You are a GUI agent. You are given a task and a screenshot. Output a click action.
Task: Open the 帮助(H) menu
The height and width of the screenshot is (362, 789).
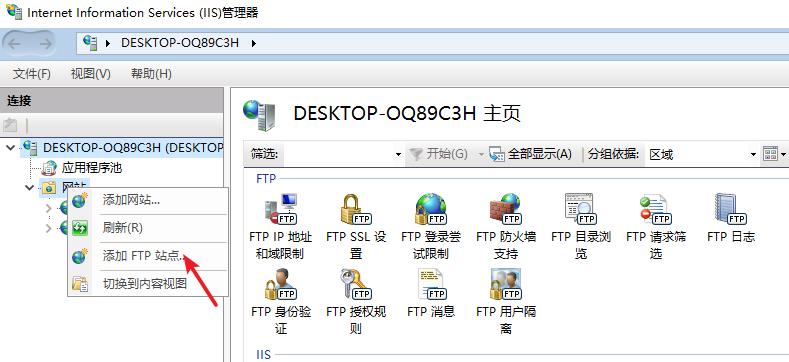click(151, 74)
